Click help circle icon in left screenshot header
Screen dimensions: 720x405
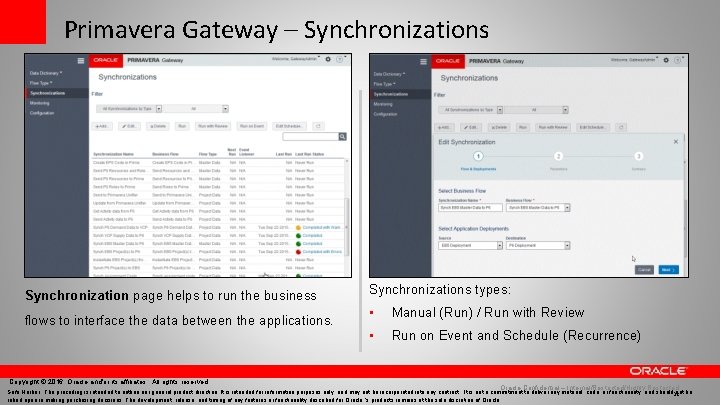click(339, 59)
